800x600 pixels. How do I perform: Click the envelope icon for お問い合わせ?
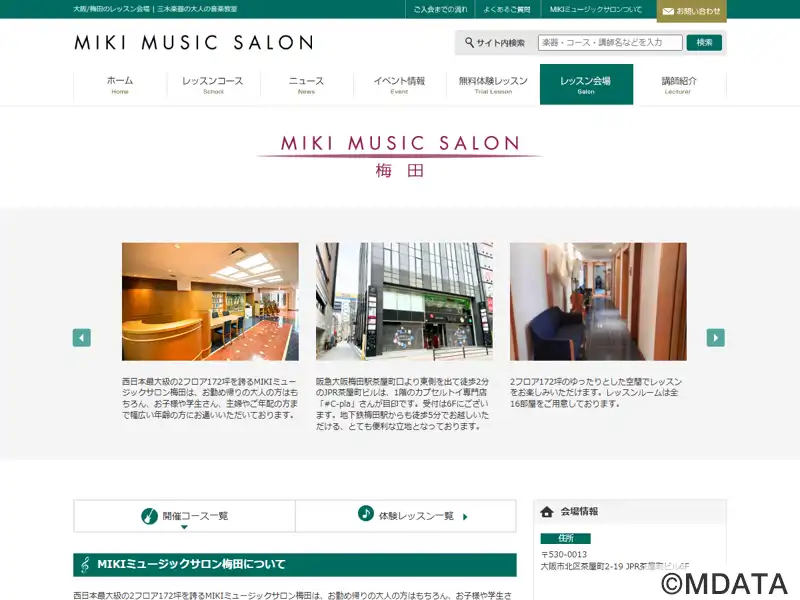(668, 11)
